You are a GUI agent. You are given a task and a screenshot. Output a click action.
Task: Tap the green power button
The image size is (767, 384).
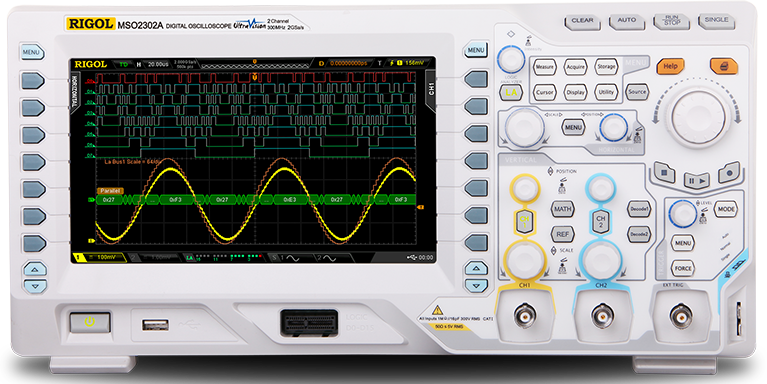point(90,322)
